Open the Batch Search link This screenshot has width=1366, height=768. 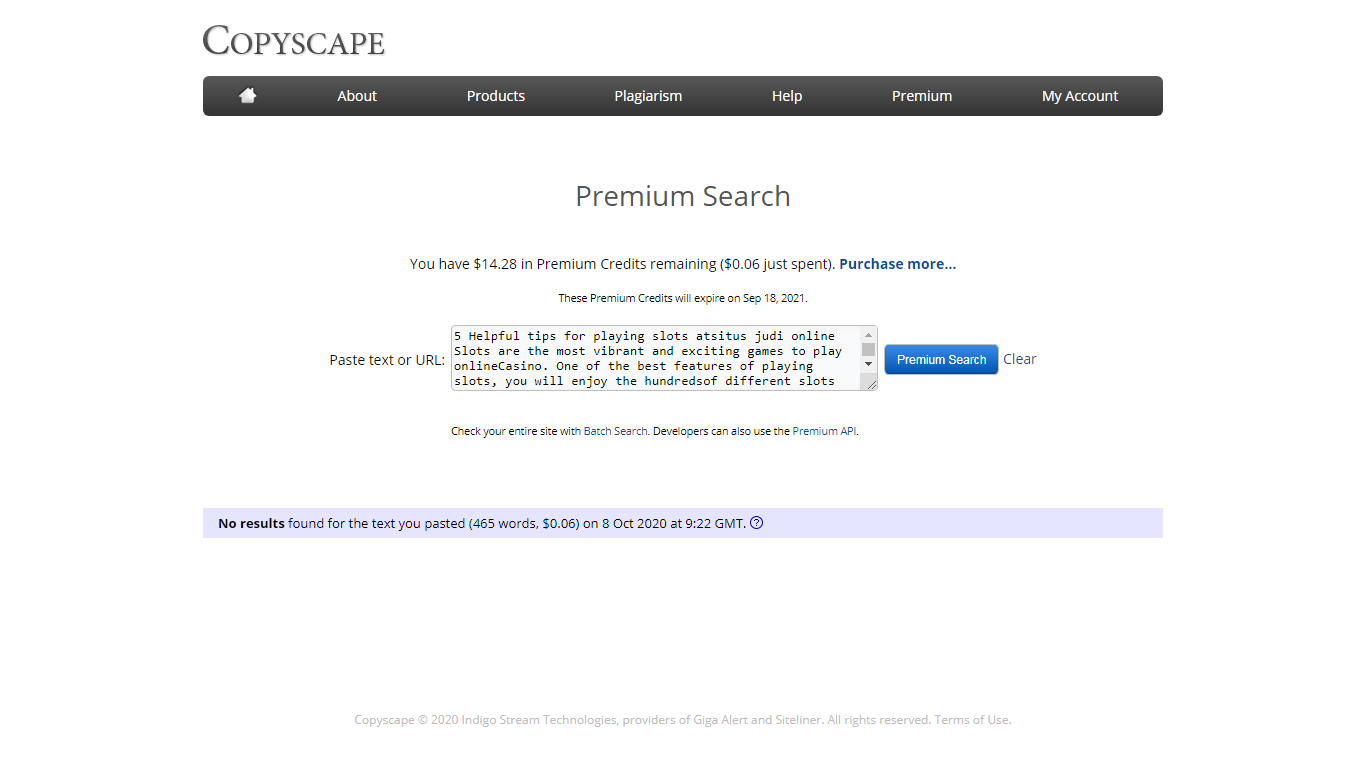coord(616,431)
